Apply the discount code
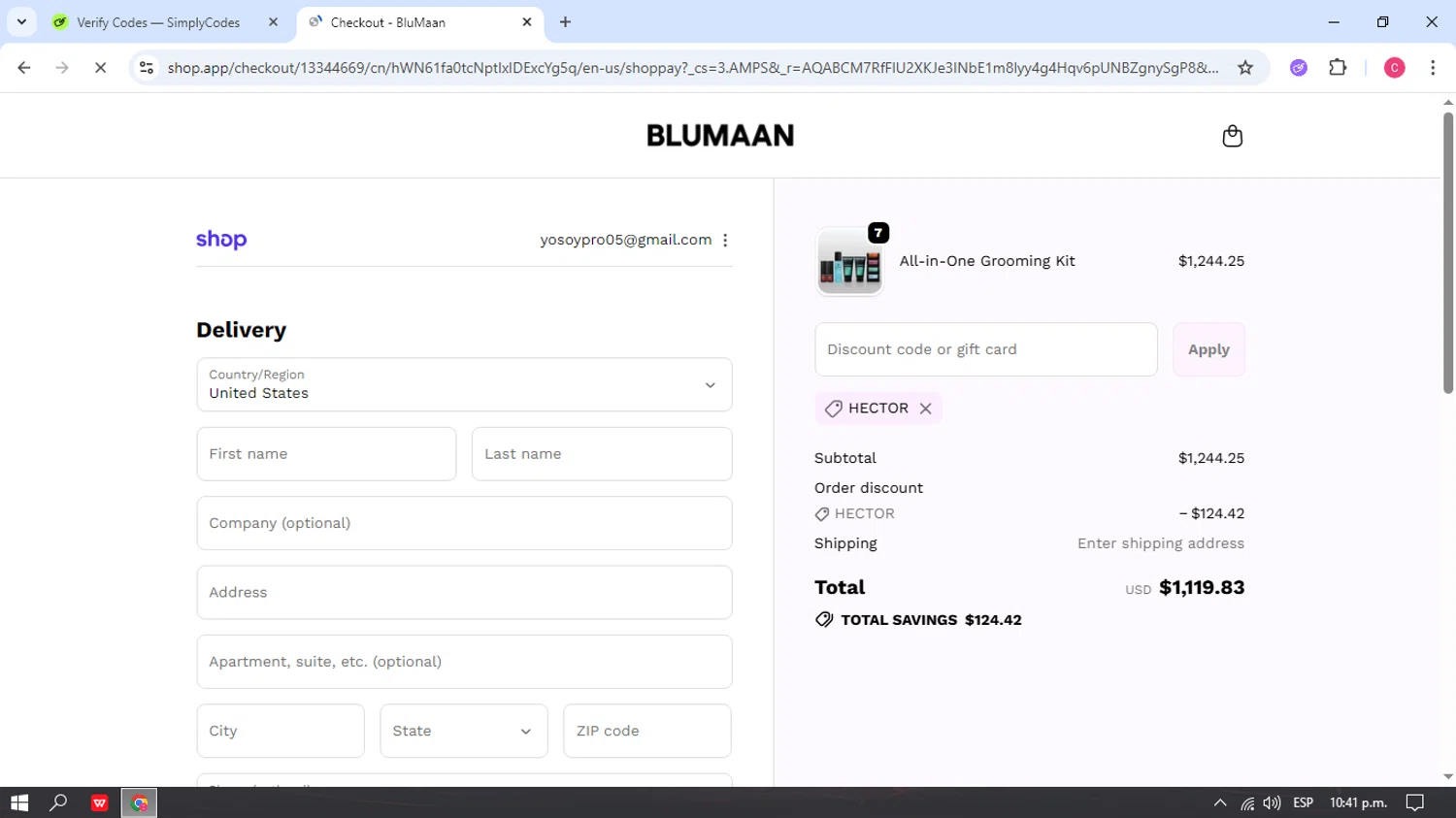Image resolution: width=1456 pixels, height=818 pixels. pyautogui.click(x=1208, y=349)
